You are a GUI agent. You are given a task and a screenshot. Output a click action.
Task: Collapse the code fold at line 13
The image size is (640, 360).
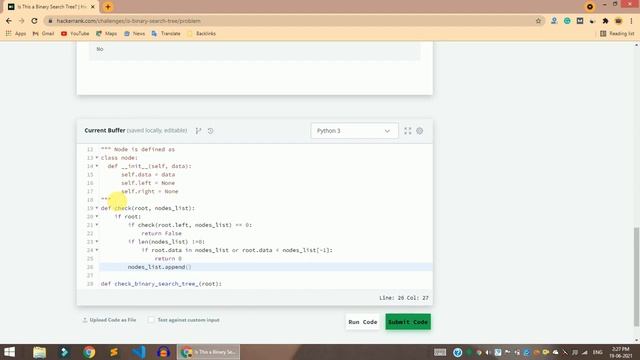point(97,158)
